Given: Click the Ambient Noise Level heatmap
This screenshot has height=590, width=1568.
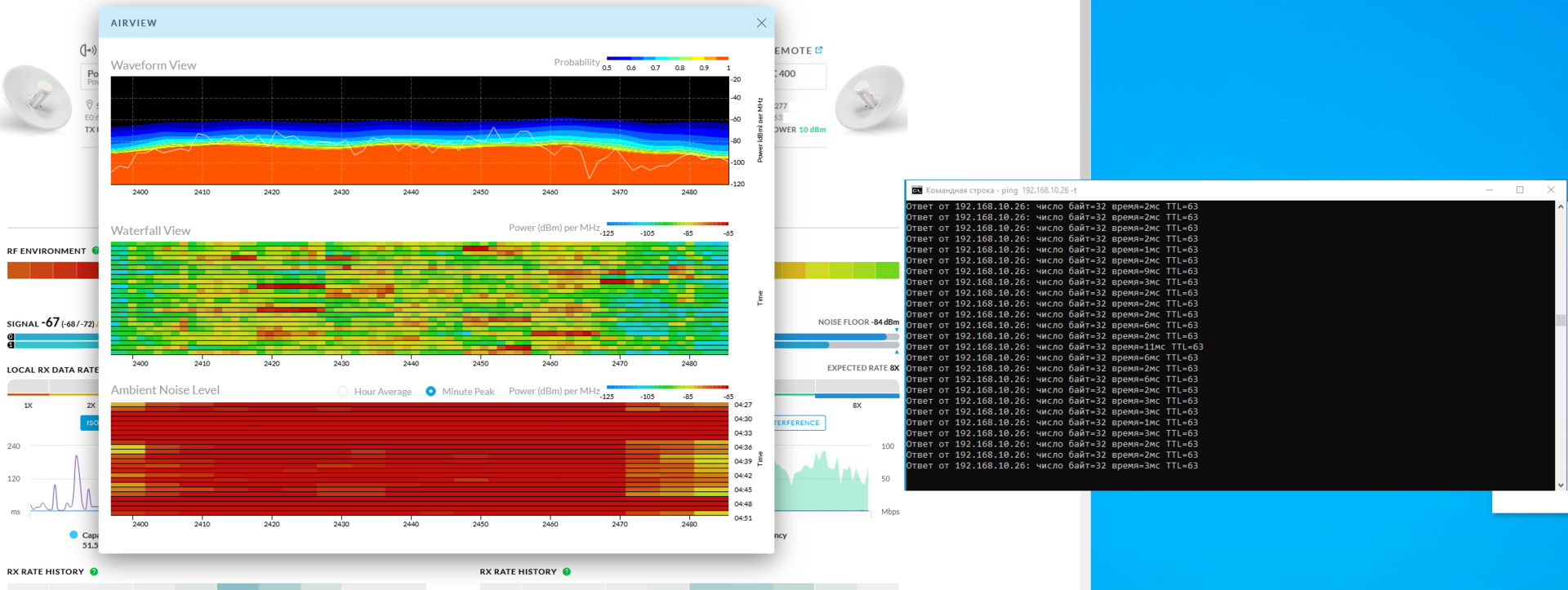Looking at the screenshot, I should 419,459.
